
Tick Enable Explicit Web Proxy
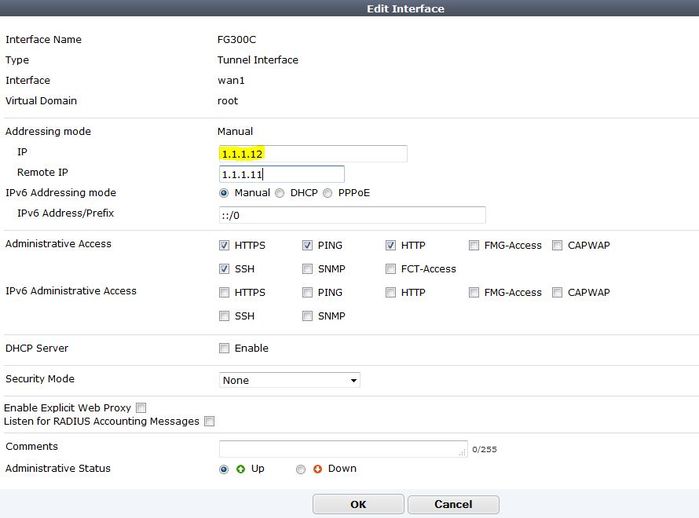(x=141, y=407)
